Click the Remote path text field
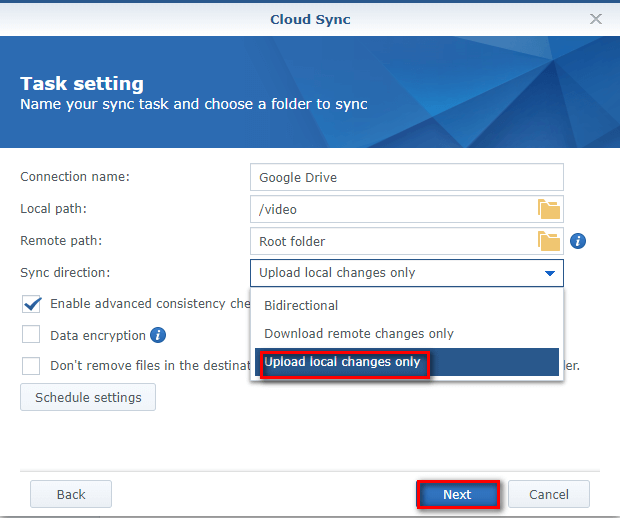The width and height of the screenshot is (620, 518). [392, 241]
